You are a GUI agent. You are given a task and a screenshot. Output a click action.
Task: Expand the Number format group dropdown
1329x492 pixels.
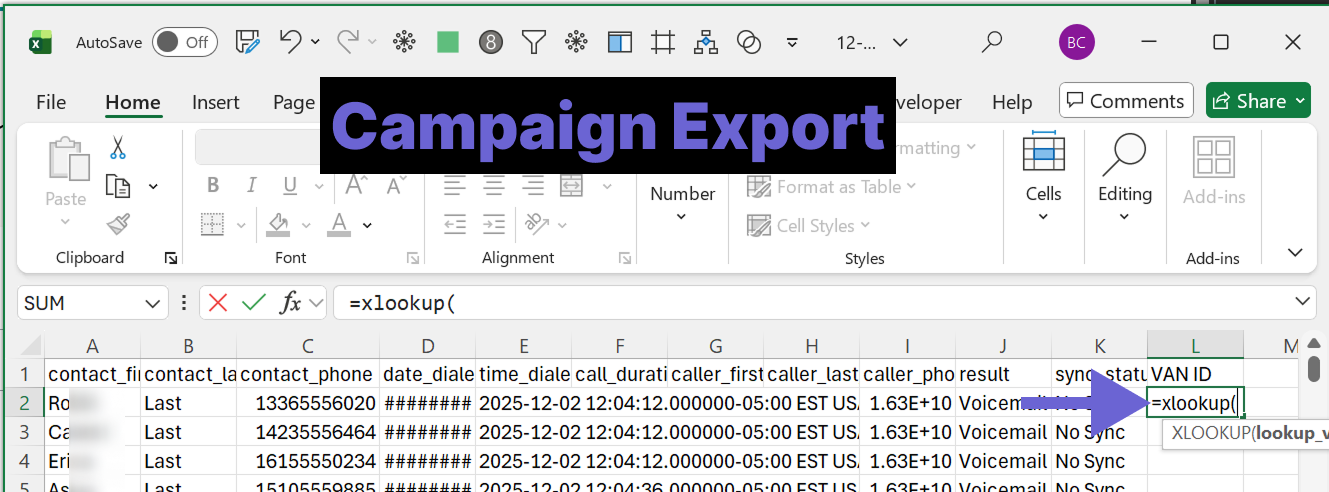(682, 217)
